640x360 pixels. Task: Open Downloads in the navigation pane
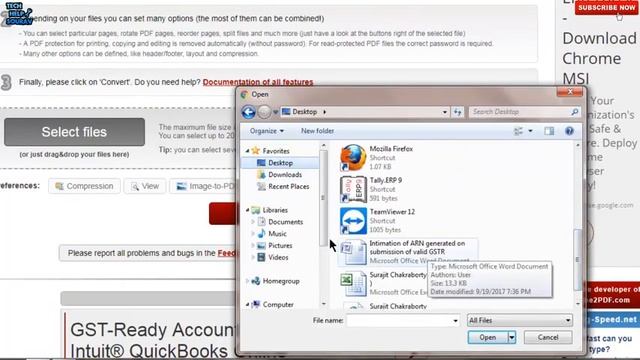pyautogui.click(x=285, y=175)
